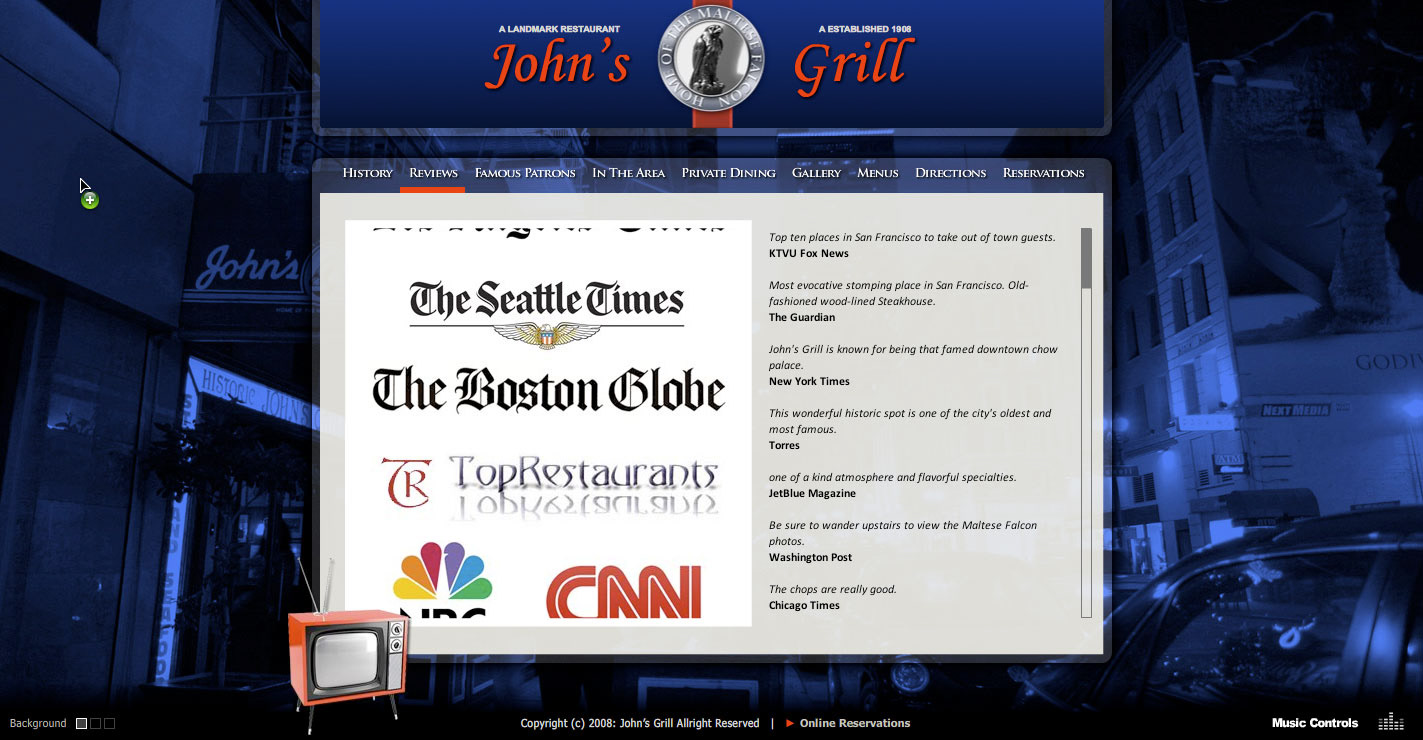
Task: Click the KTVU Fox News attribution
Action: tap(808, 253)
